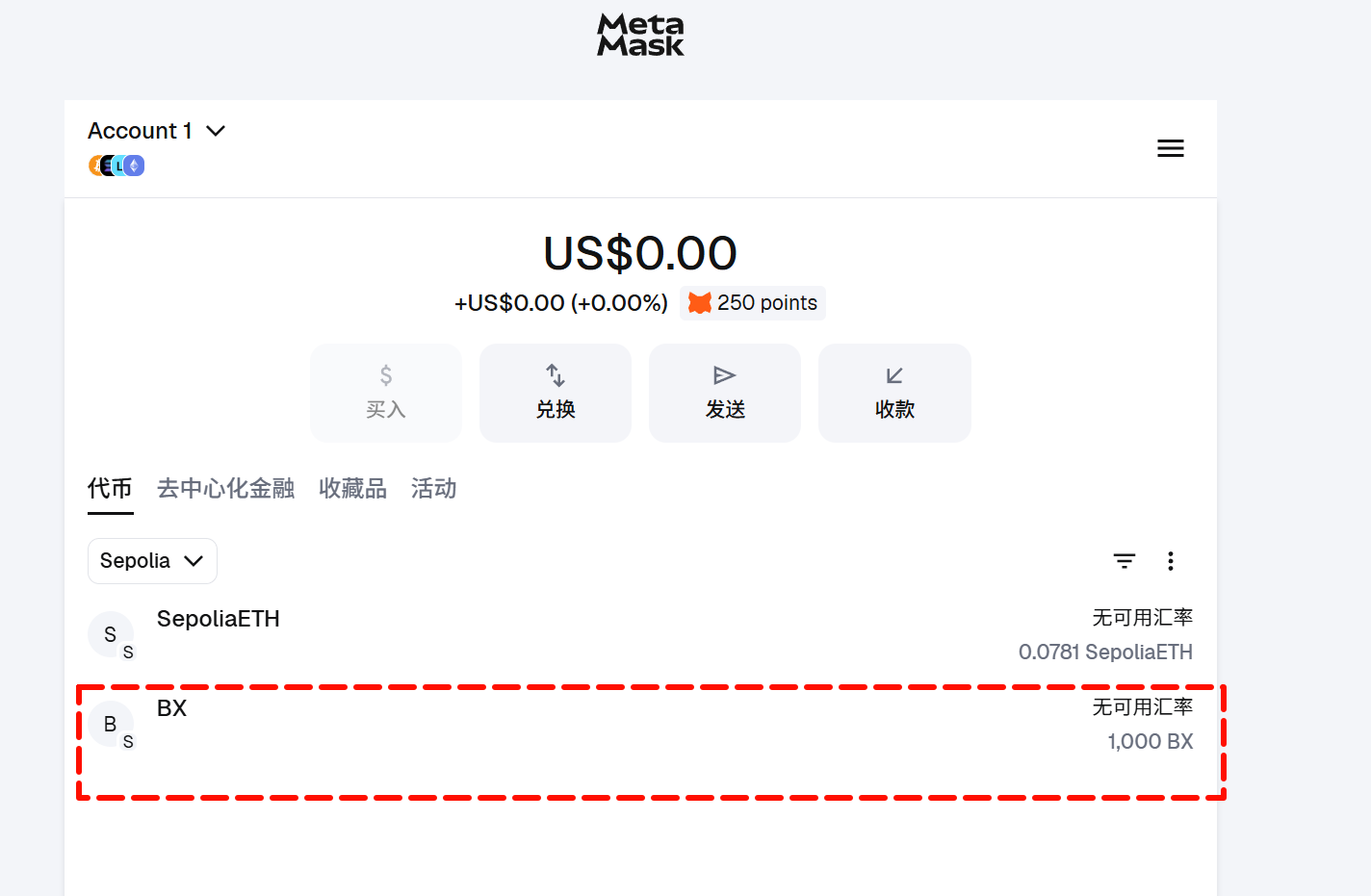
Task: Expand the Account 1 selector
Action: pos(156,131)
